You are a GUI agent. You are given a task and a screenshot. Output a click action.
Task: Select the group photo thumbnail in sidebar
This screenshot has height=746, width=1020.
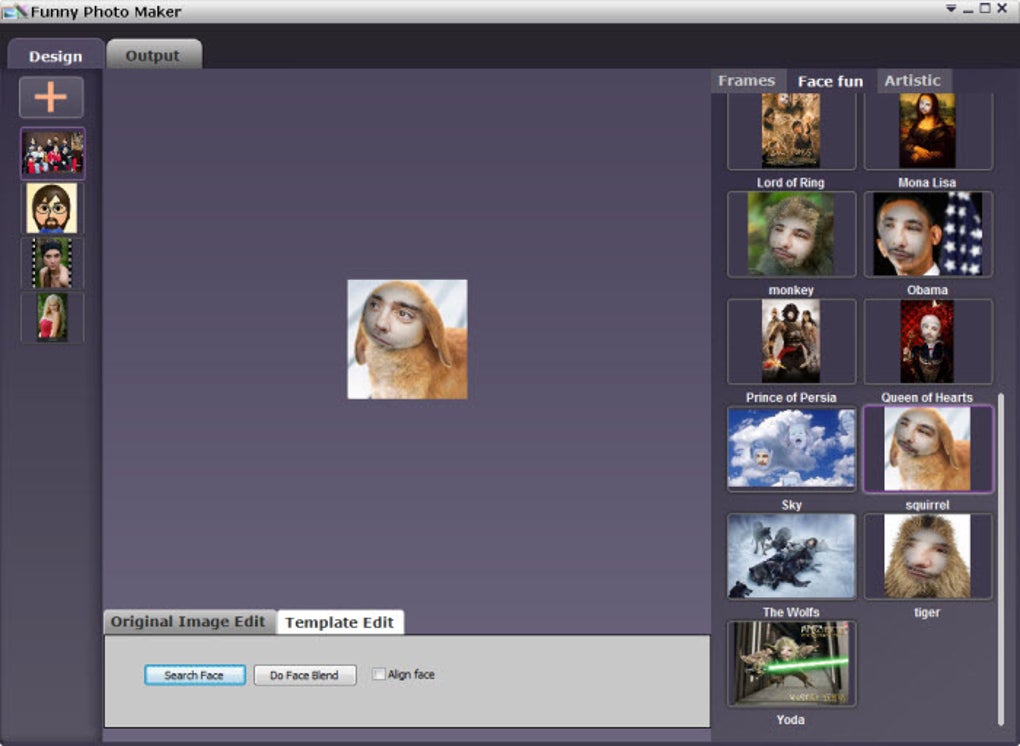point(53,153)
